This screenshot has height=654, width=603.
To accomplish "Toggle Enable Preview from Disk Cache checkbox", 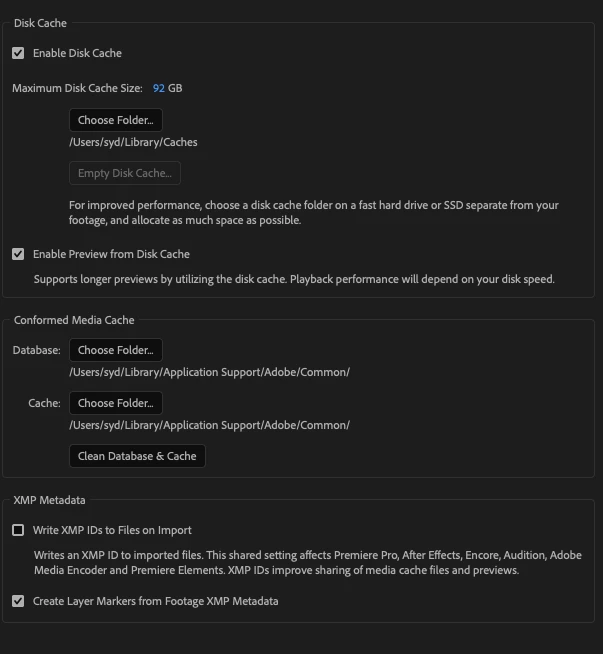I will (x=18, y=254).
